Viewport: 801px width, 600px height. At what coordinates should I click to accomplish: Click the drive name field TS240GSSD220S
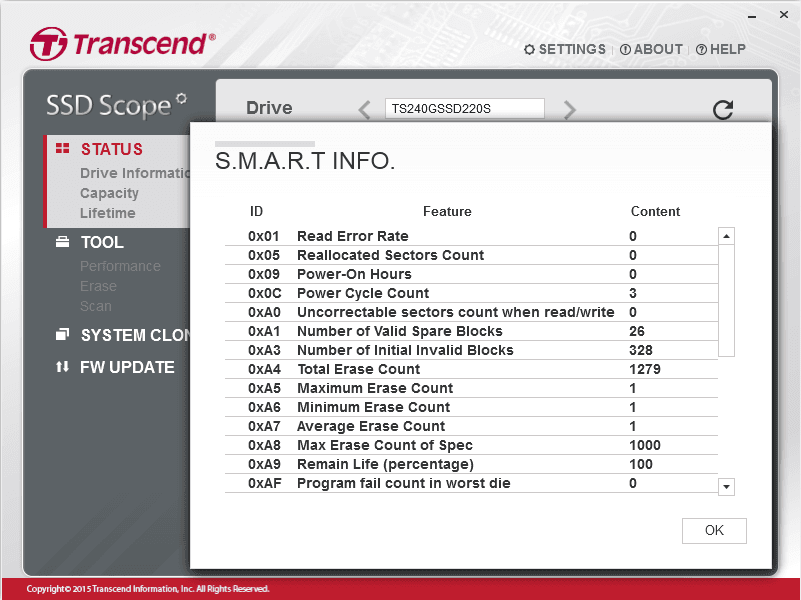coord(464,109)
